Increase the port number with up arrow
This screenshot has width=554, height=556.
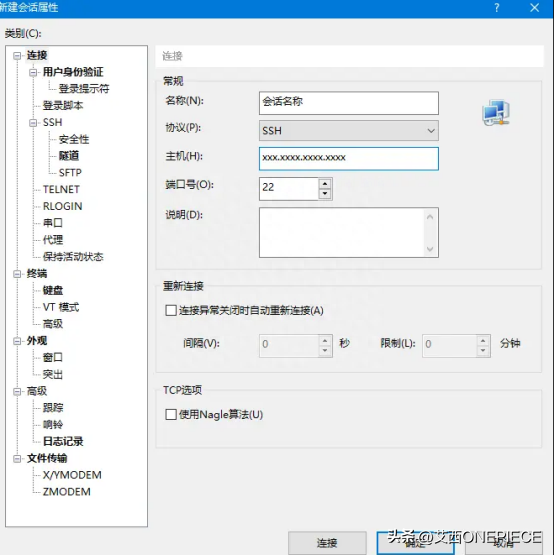coord(325,184)
